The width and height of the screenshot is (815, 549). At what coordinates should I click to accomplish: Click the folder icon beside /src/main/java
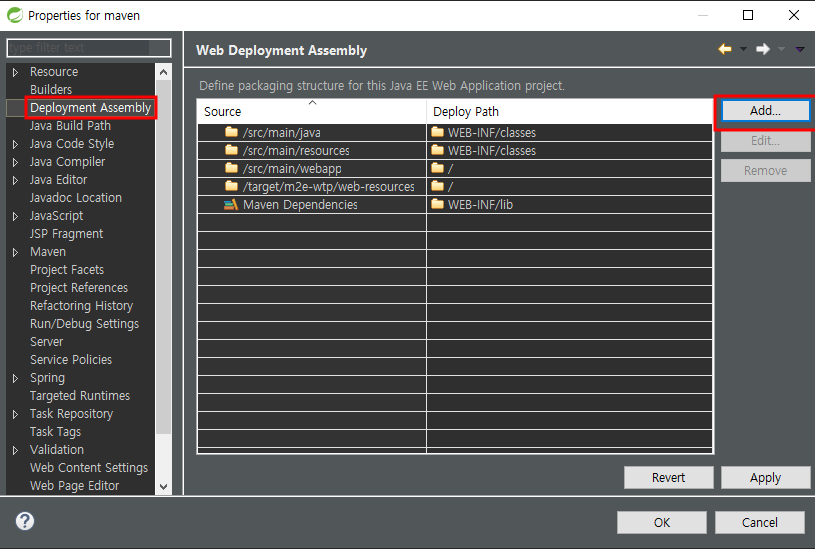[x=231, y=132]
